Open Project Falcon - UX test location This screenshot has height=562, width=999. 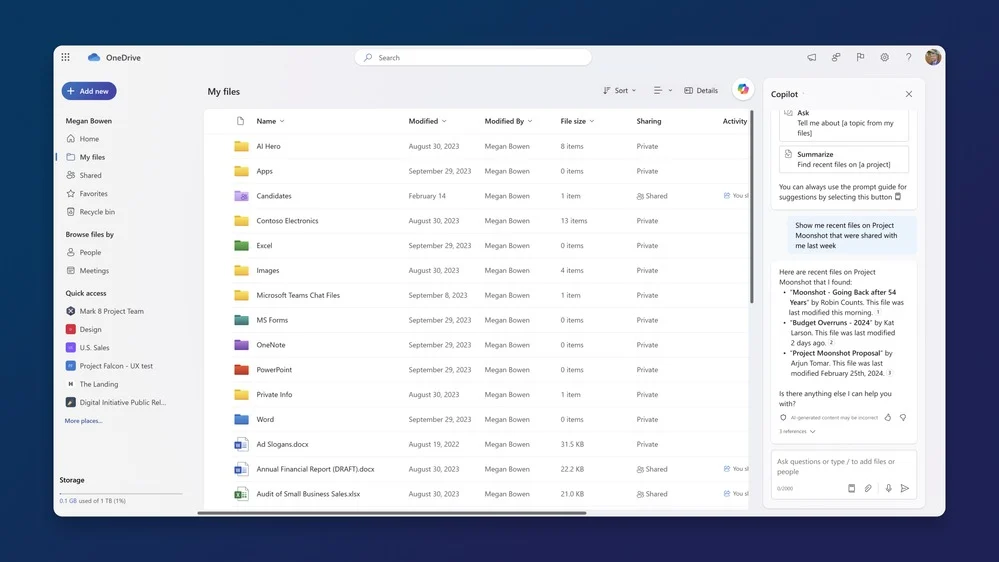[116, 366]
